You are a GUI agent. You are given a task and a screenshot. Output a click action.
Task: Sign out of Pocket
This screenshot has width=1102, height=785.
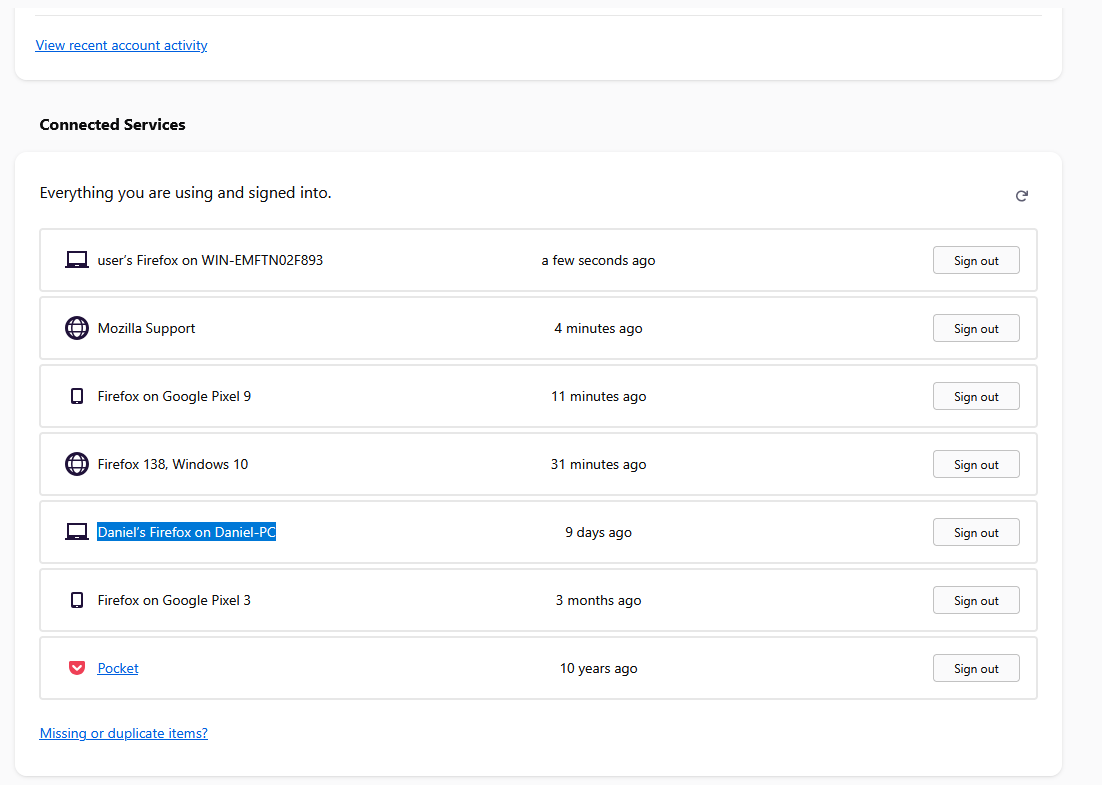pos(976,669)
